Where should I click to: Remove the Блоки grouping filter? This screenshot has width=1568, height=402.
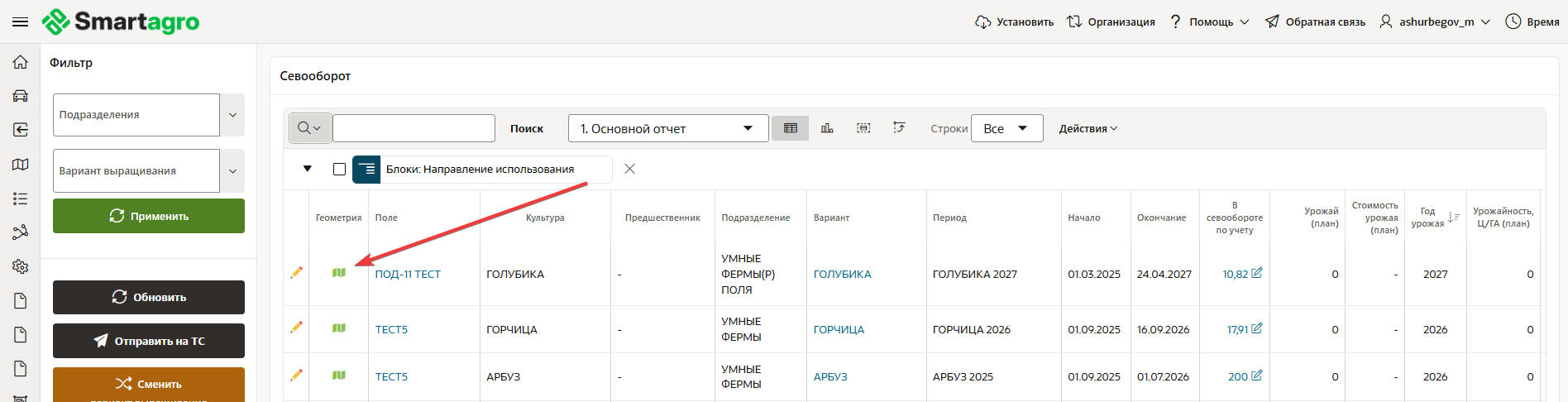coord(629,169)
